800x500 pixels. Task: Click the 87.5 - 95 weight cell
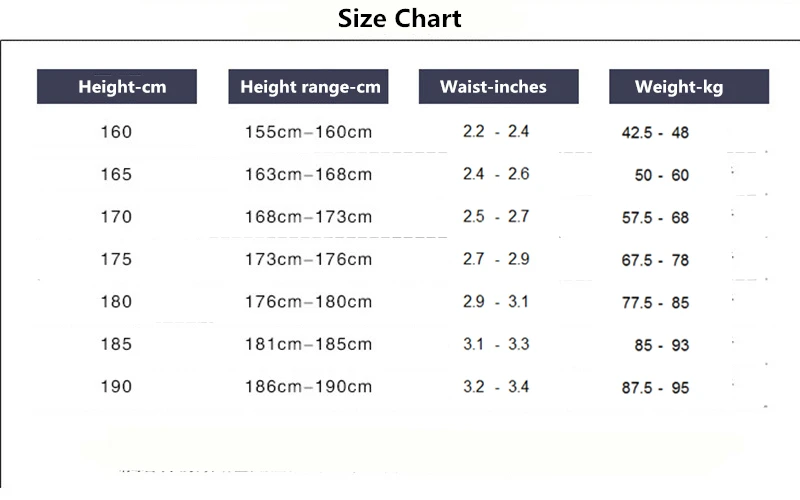(655, 388)
